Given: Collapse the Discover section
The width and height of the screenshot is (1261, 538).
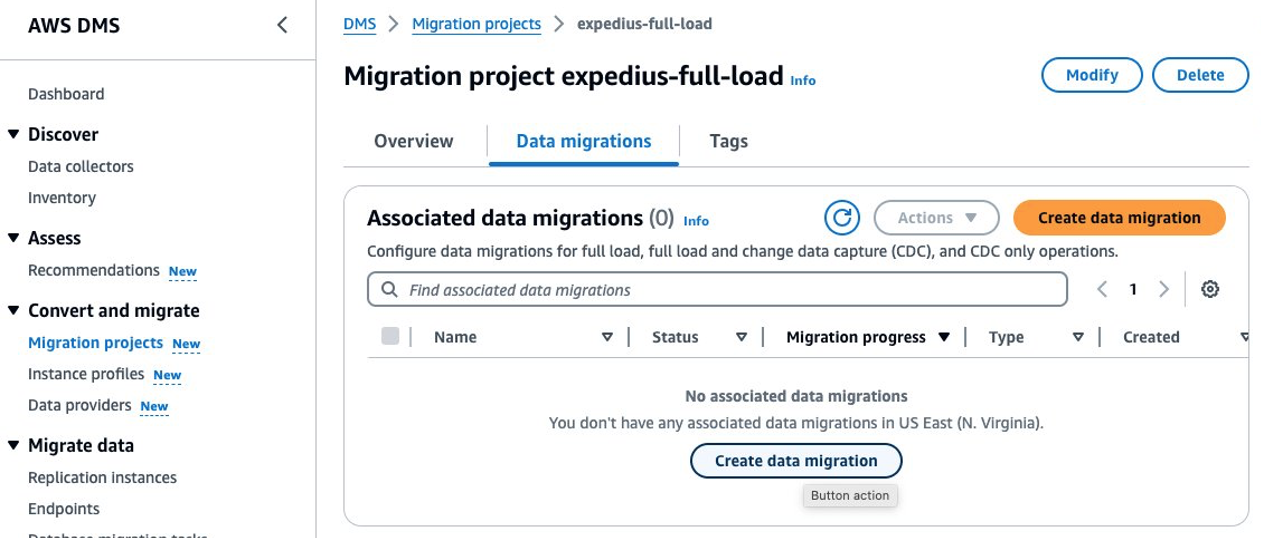Looking at the screenshot, I should 13,135.
